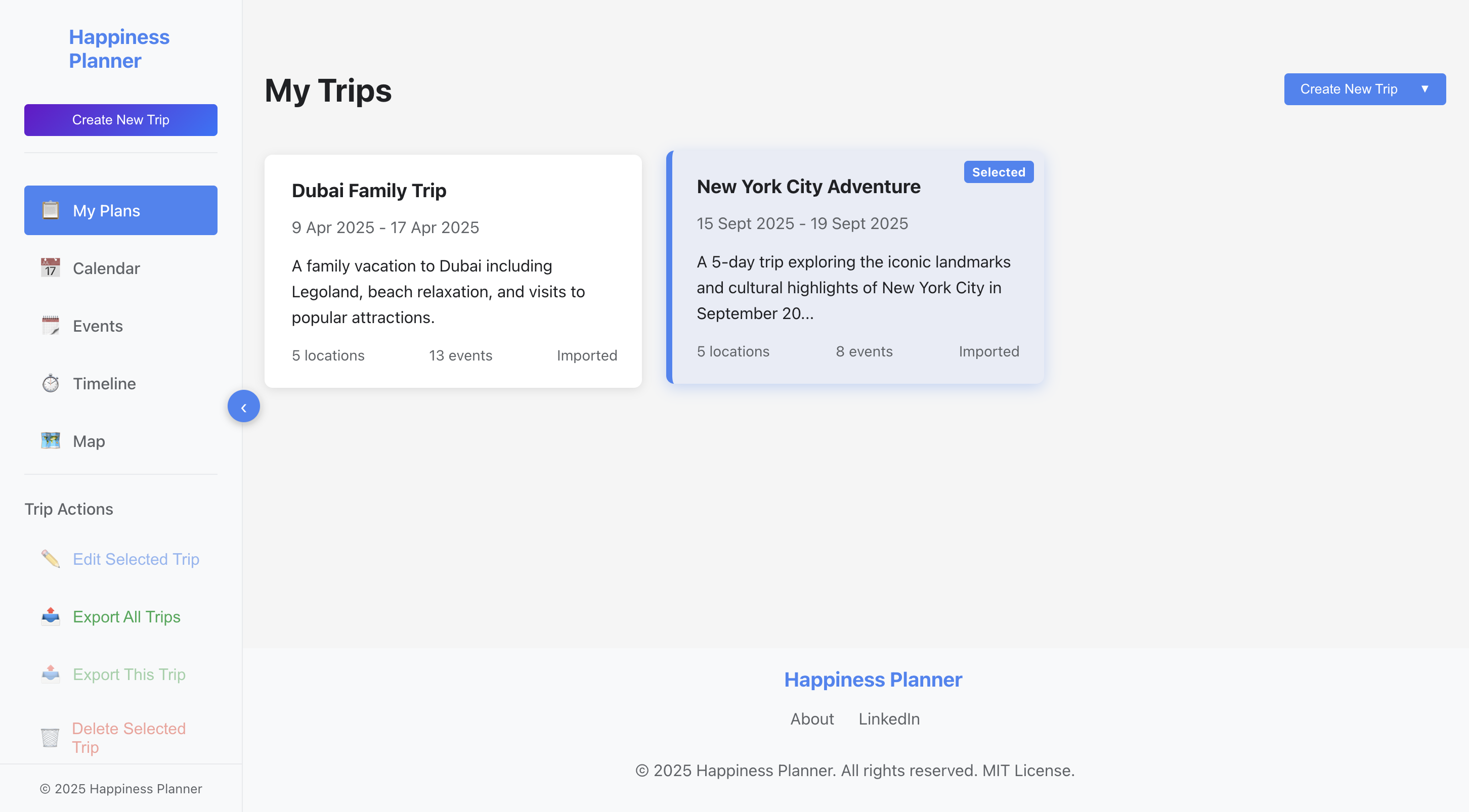This screenshot has width=1469, height=812.
Task: Click the clipboard icon beside My Plans
Action: pyautogui.click(x=50, y=210)
